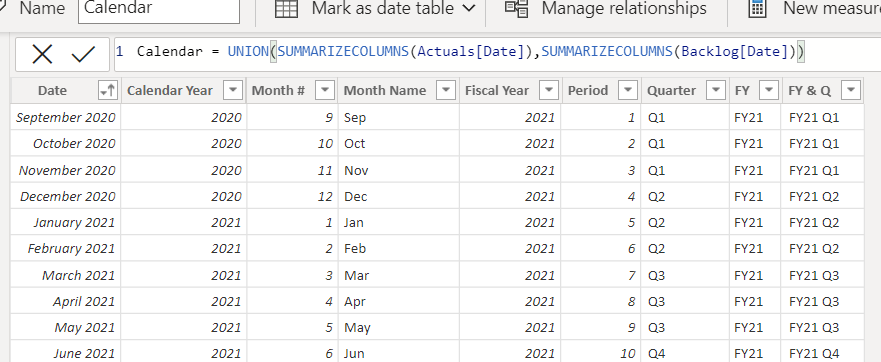
Task: Open the FY & Q column filter dropdown
Action: tap(851, 90)
